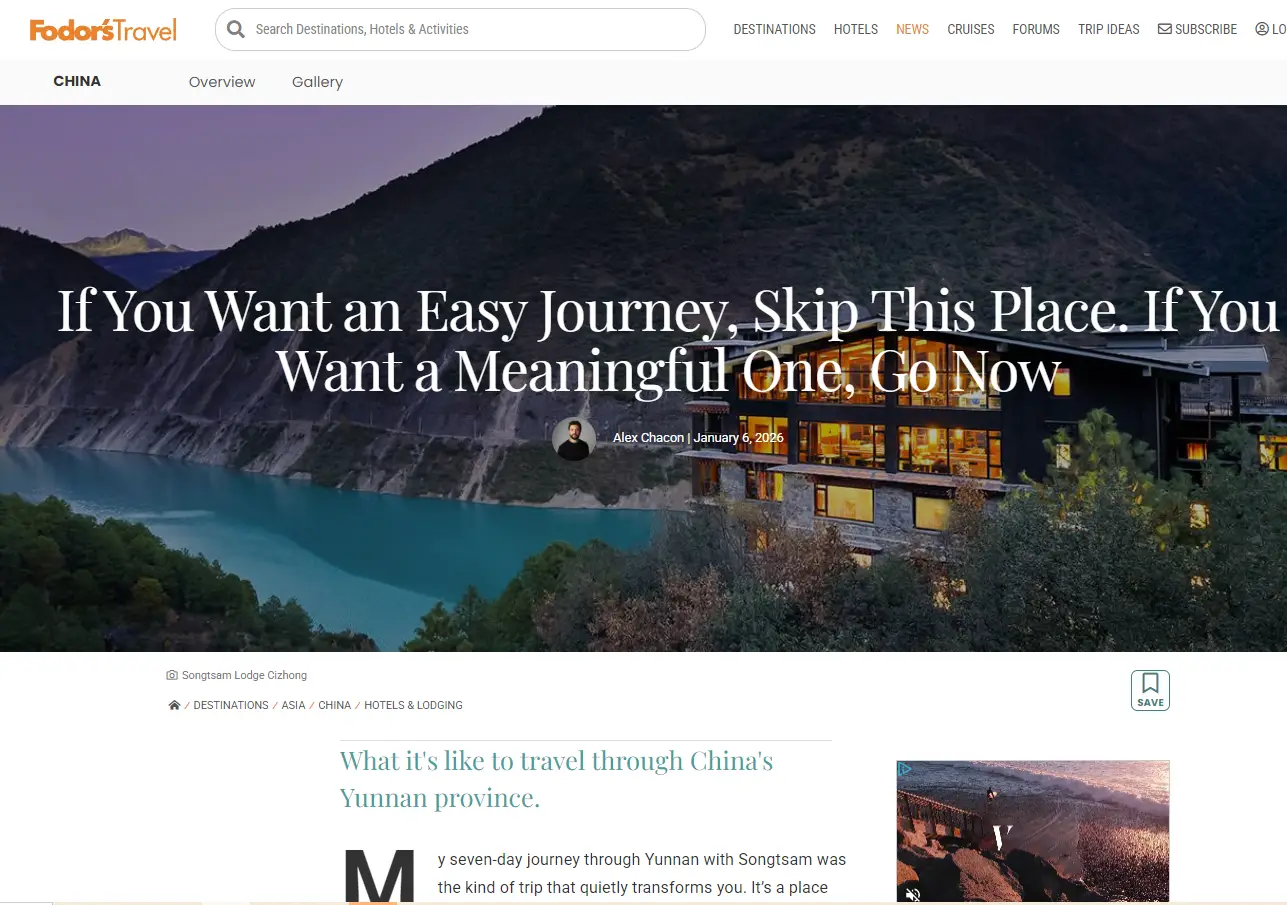The height and width of the screenshot is (905, 1287).
Task: Click the Fodor's Travel logo
Action: coord(103,30)
